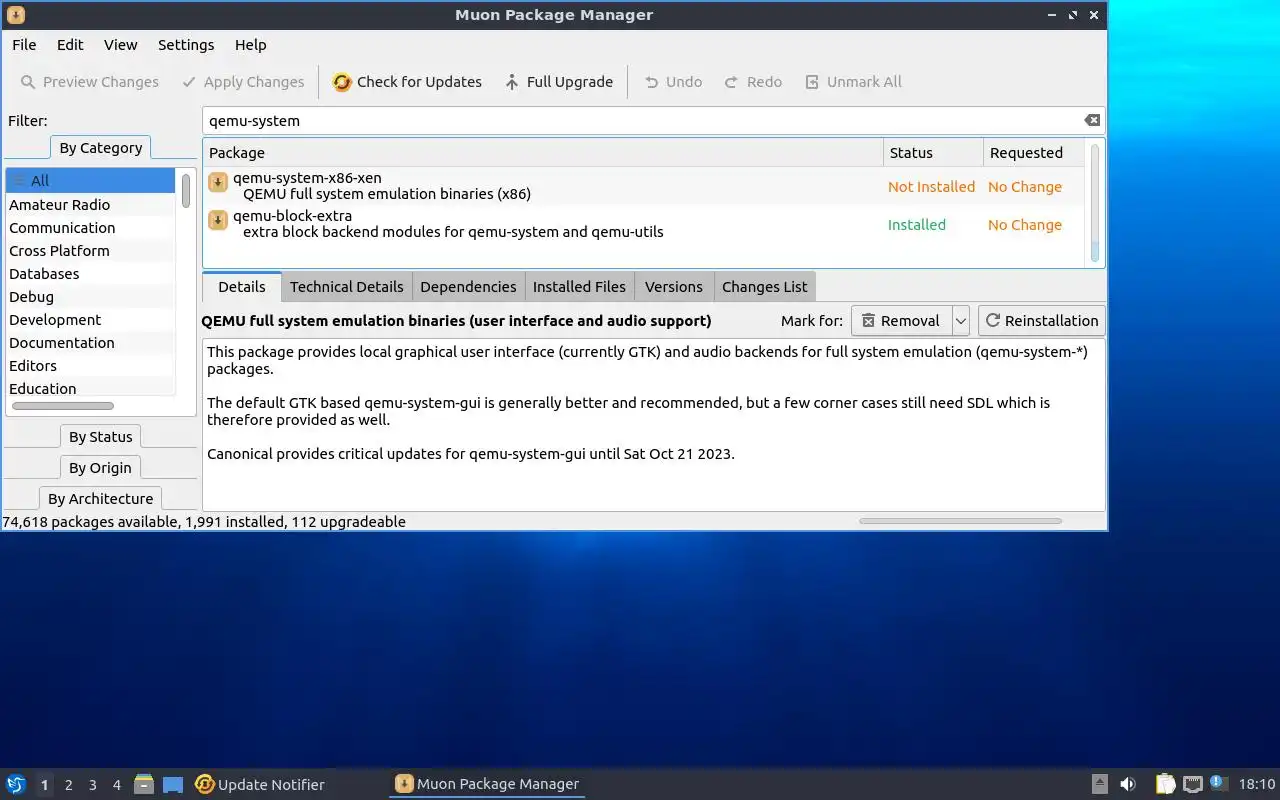The image size is (1280, 800).
Task: Select the Details tab
Action: 242,286
